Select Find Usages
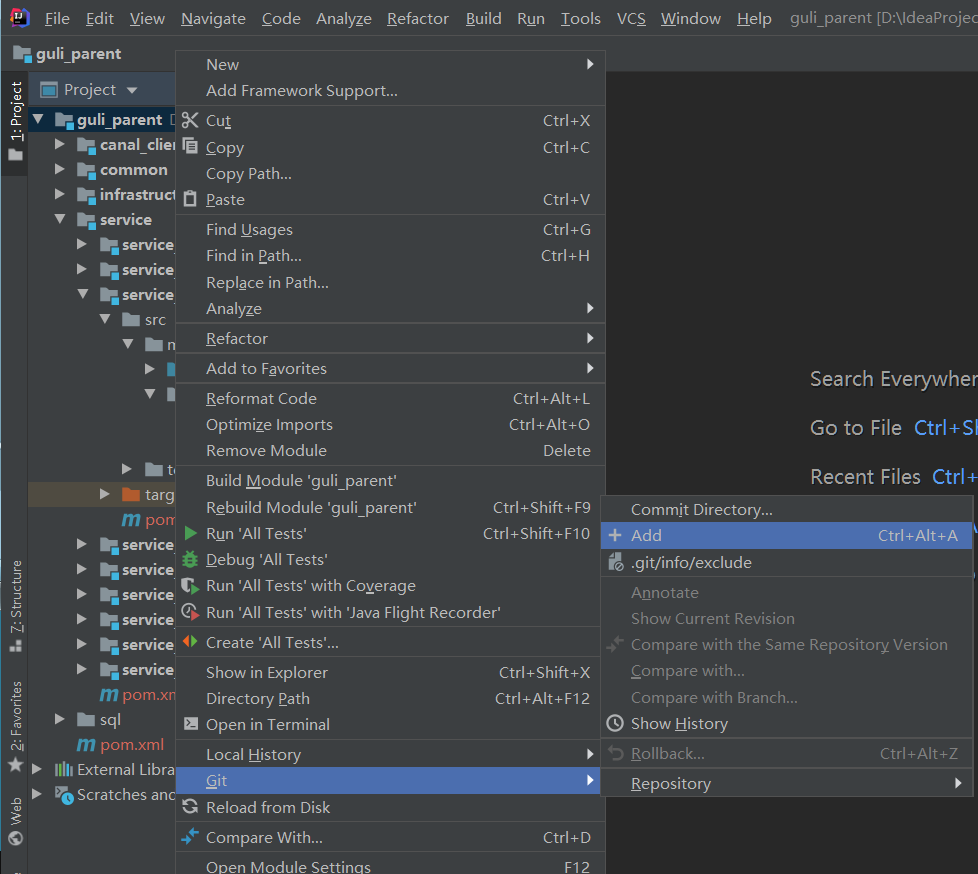 [390, 230]
